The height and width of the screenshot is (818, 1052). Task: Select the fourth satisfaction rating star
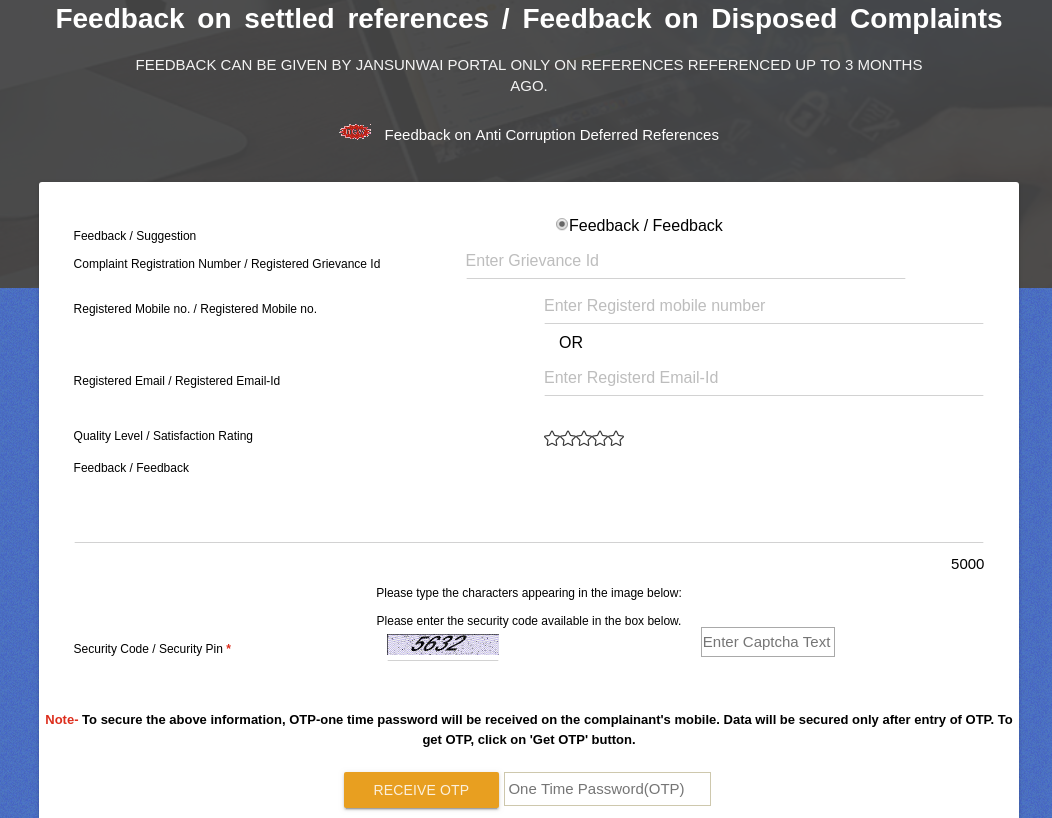tap(600, 438)
